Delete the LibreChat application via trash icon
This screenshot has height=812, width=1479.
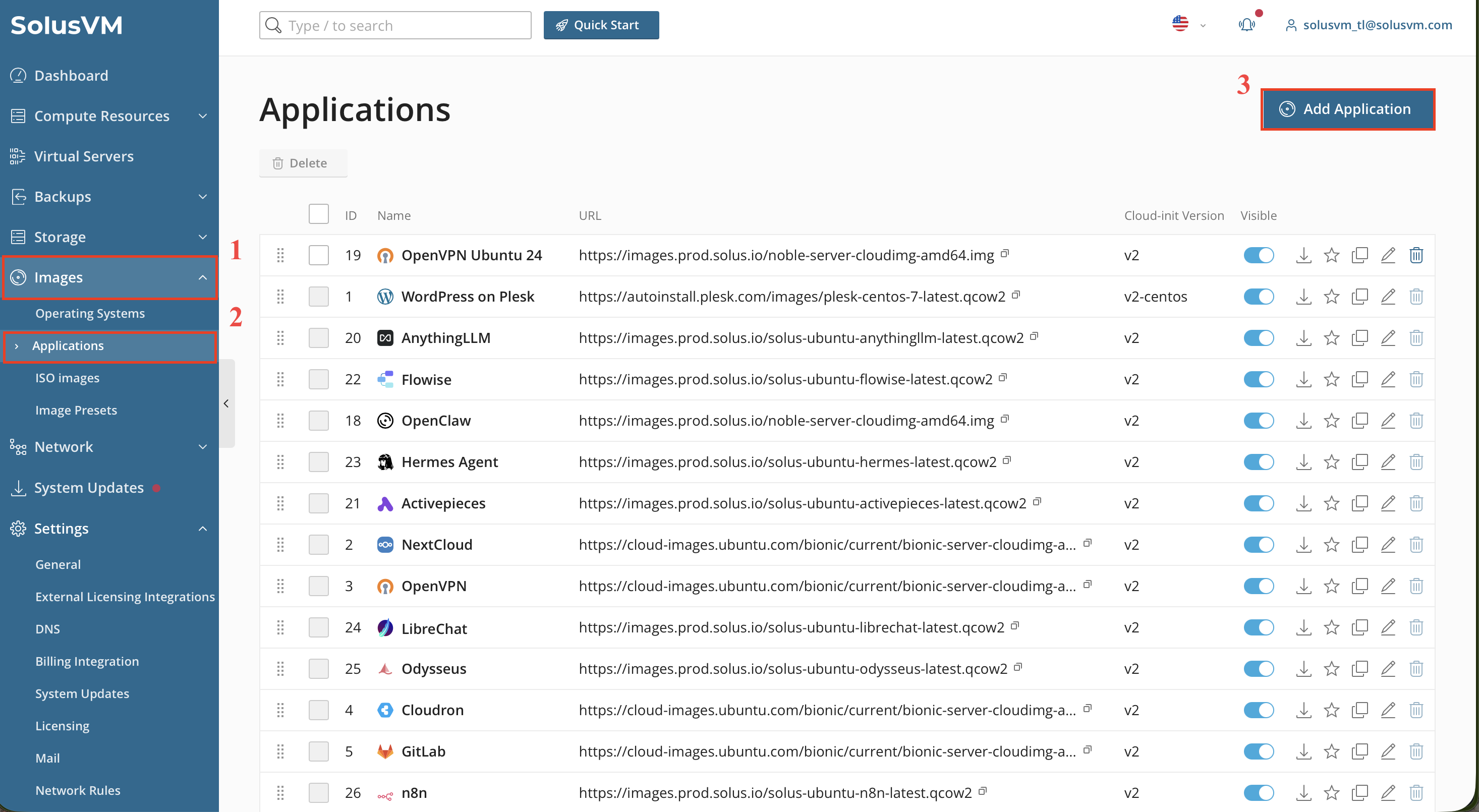coord(1416,627)
